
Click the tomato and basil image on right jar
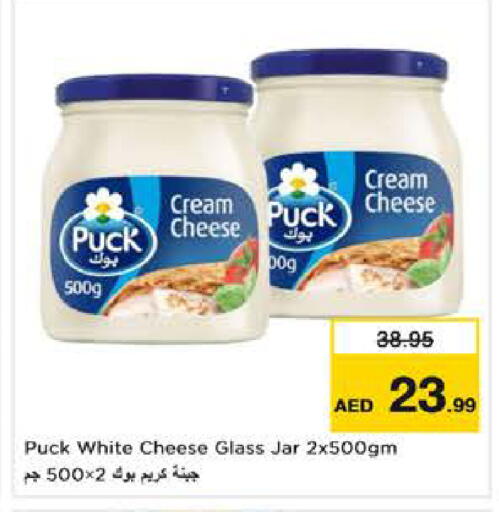point(433,253)
